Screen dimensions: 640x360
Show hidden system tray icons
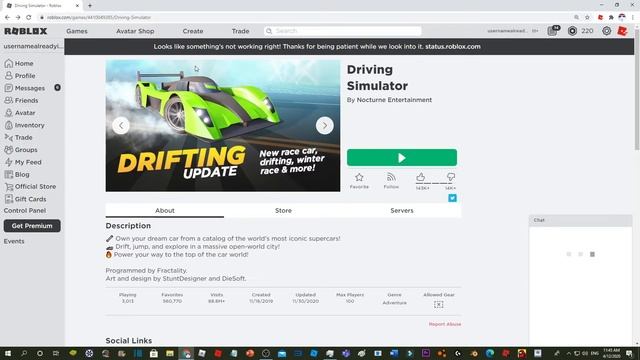pos(568,353)
